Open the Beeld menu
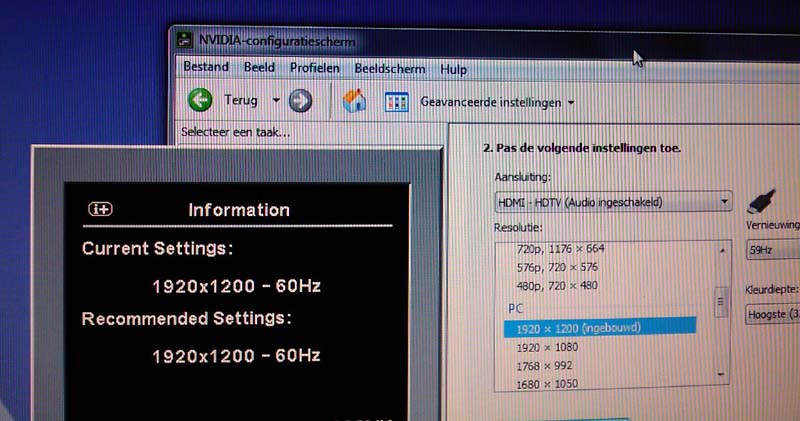This screenshot has width=800, height=421. tap(259, 67)
